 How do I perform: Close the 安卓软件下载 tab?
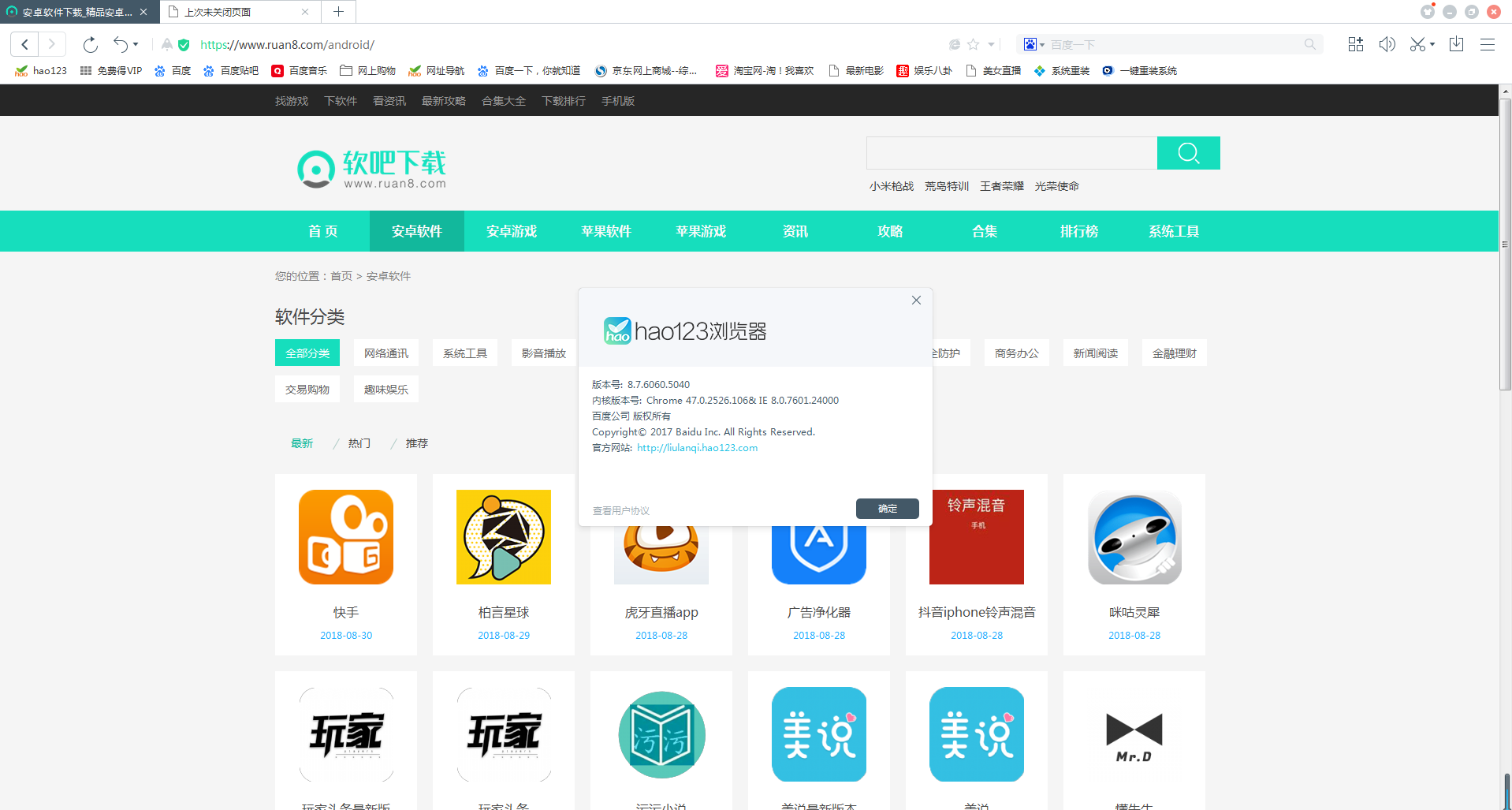(x=143, y=12)
